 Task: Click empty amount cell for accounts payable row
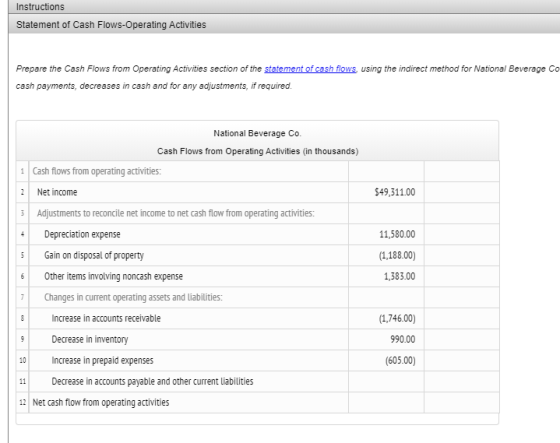coord(386,382)
